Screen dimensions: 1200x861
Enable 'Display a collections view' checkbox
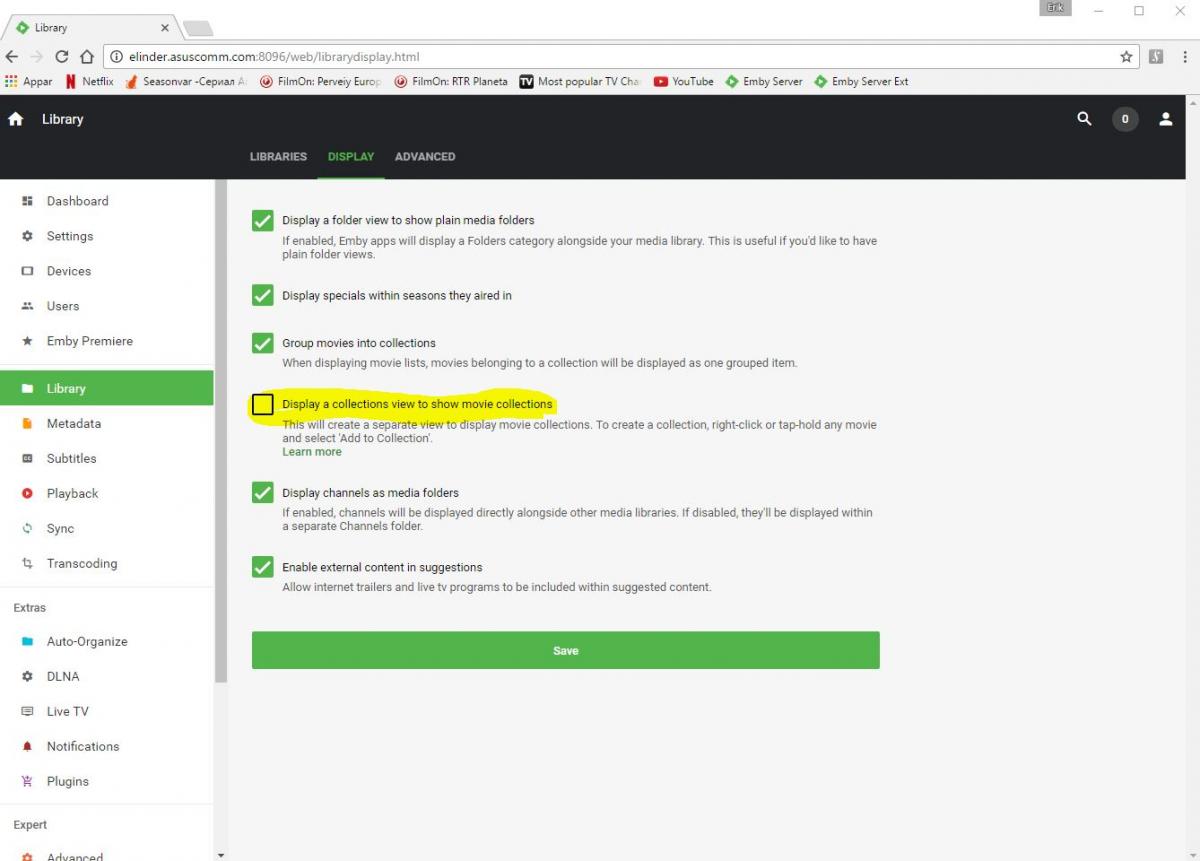pyautogui.click(x=263, y=404)
